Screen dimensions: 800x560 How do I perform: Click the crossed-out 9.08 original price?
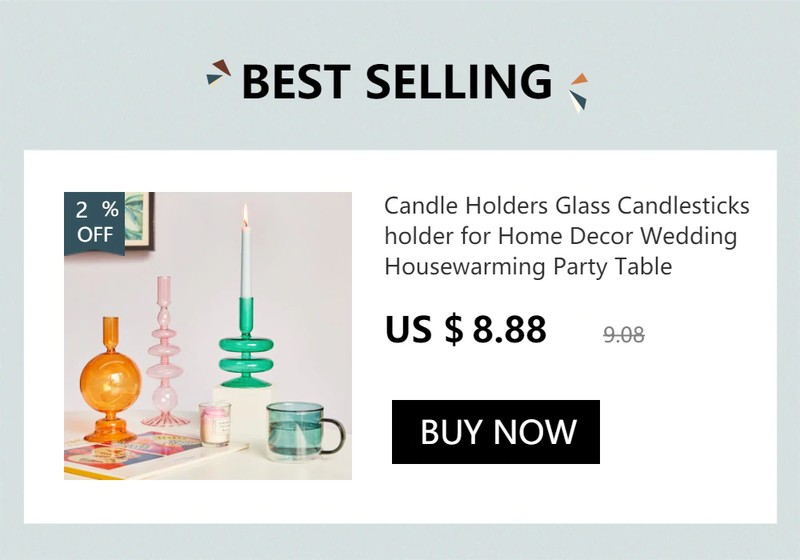[x=623, y=336]
